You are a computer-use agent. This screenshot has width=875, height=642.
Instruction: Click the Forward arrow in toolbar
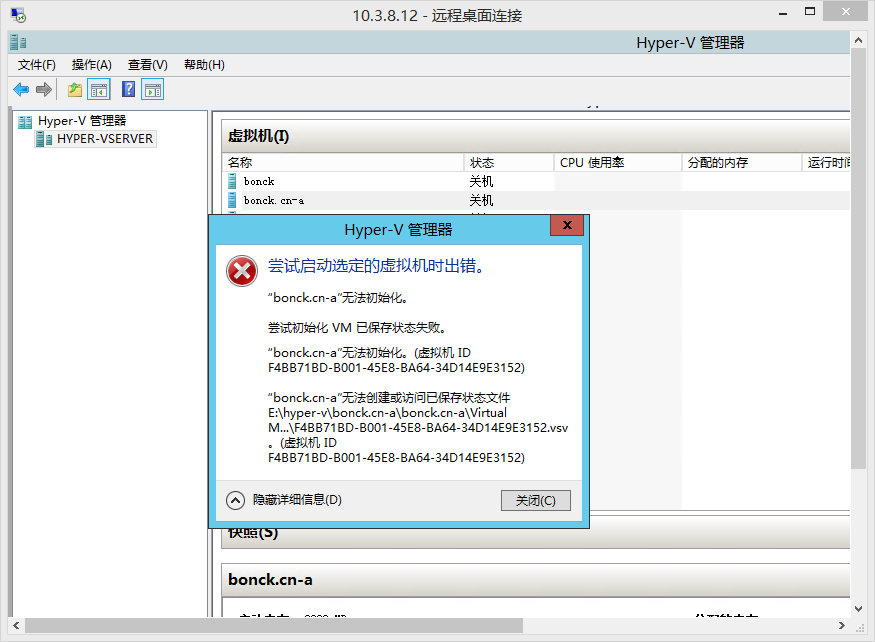pos(44,89)
